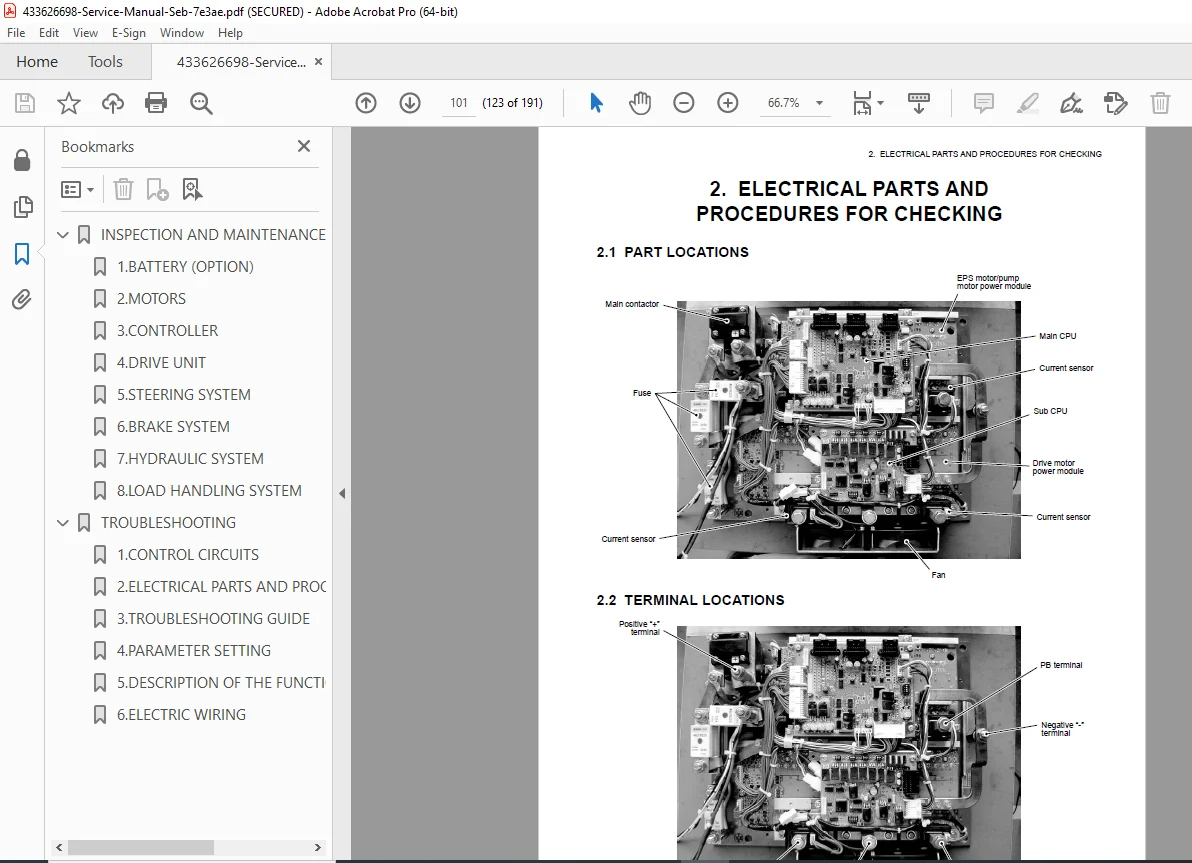Open the 4.PARAMETER SETTING bookmark
Image resolution: width=1192 pixels, height=863 pixels.
194,651
